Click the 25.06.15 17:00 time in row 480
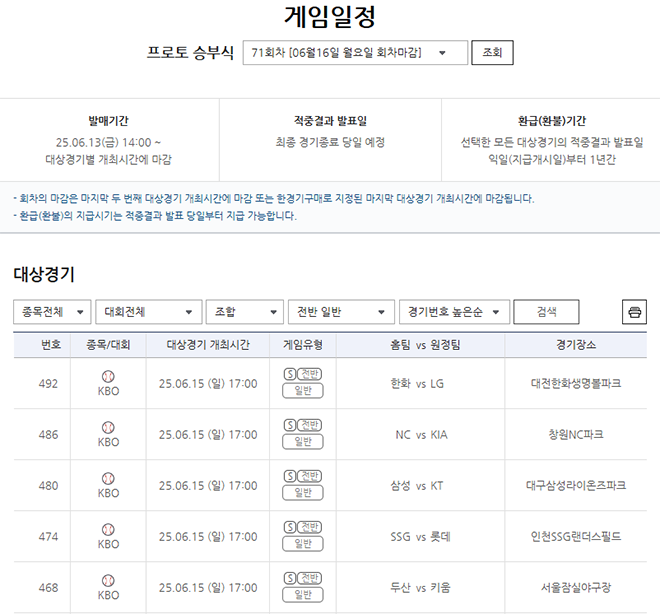Image resolution: width=660 pixels, height=614 pixels. 208,486
